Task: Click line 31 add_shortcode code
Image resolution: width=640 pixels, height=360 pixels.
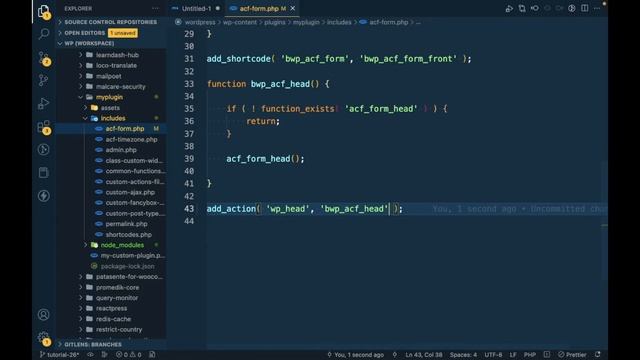Action: point(339,59)
